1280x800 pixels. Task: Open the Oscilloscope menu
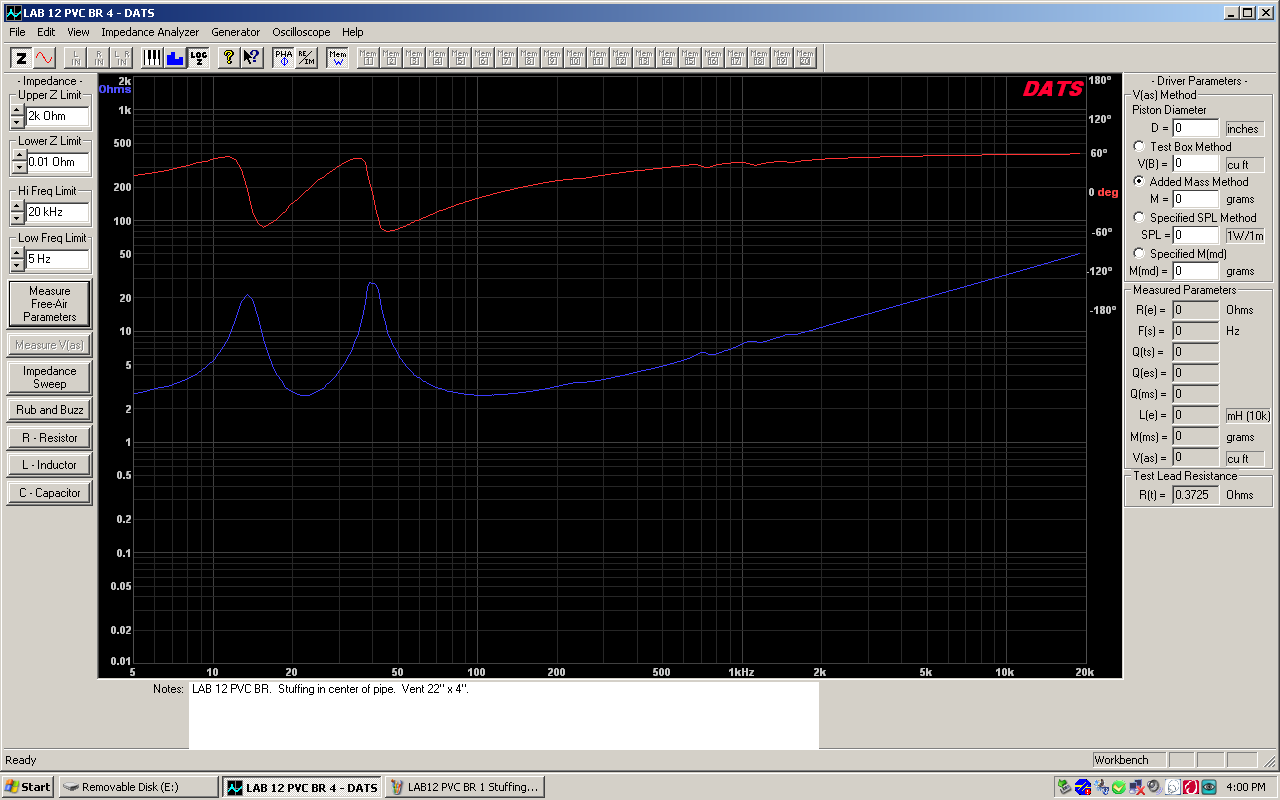(301, 32)
